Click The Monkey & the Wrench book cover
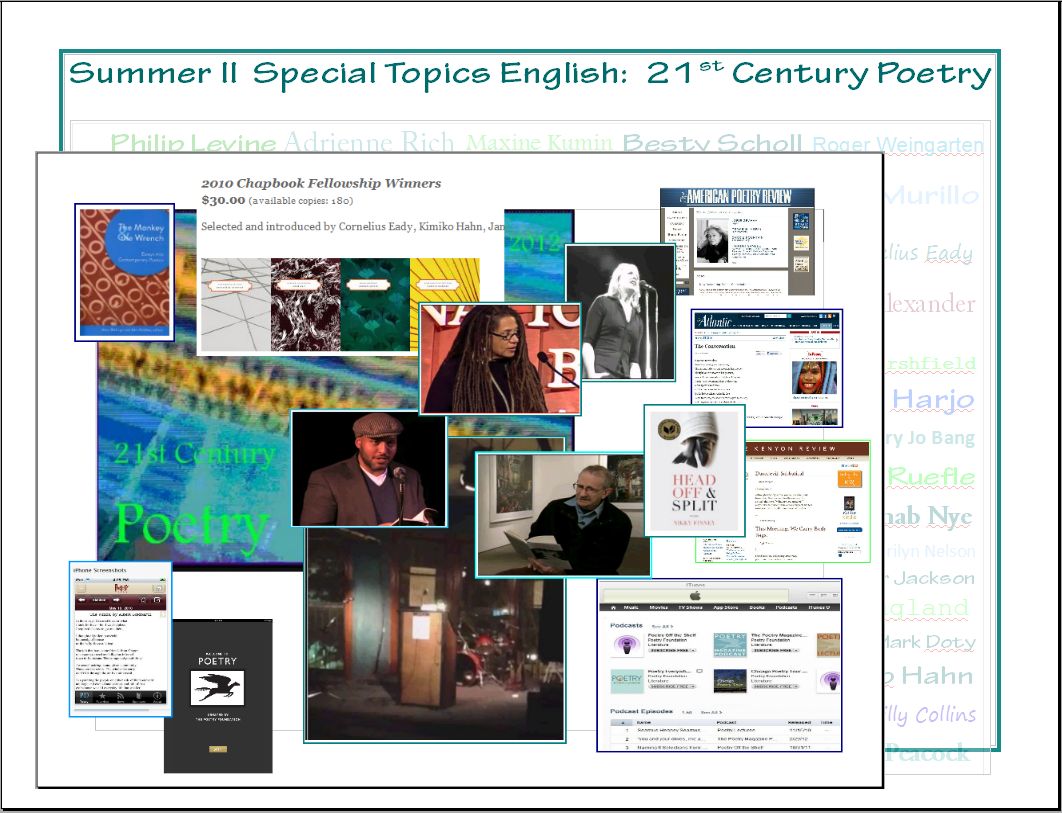Viewport: 1062px width, 813px height. click(124, 272)
